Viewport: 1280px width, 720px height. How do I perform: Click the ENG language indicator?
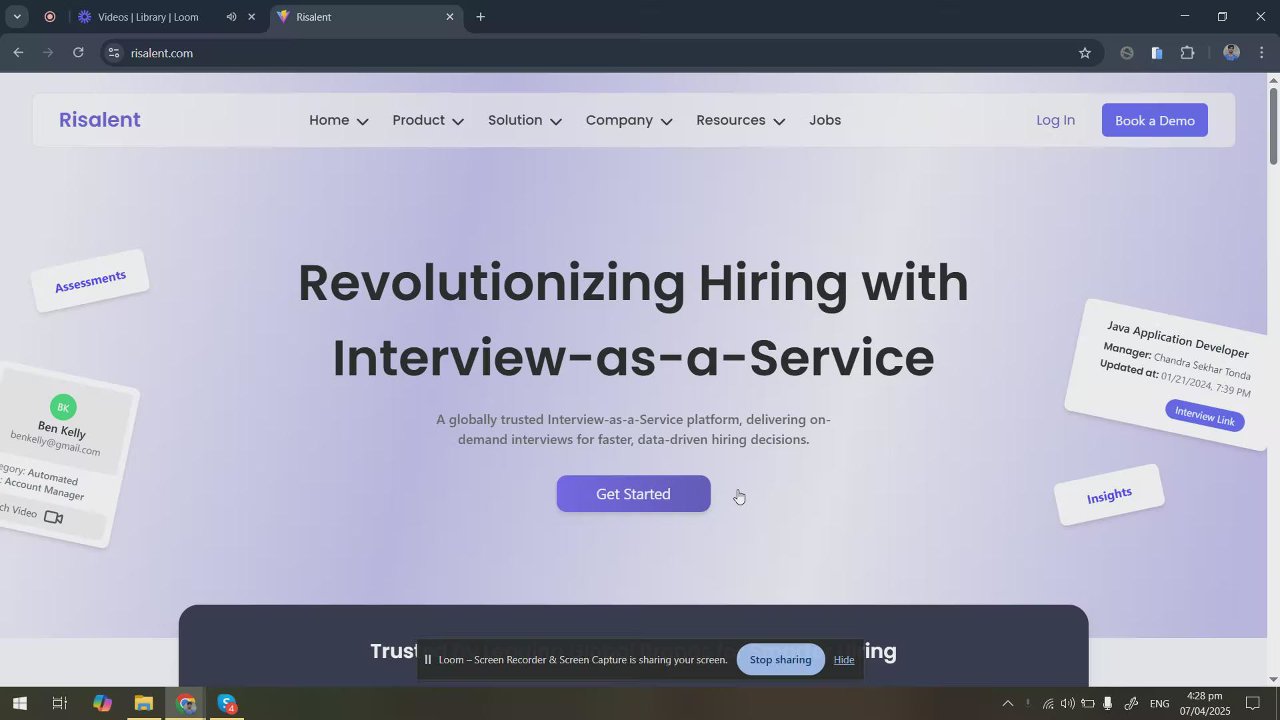click(1160, 704)
